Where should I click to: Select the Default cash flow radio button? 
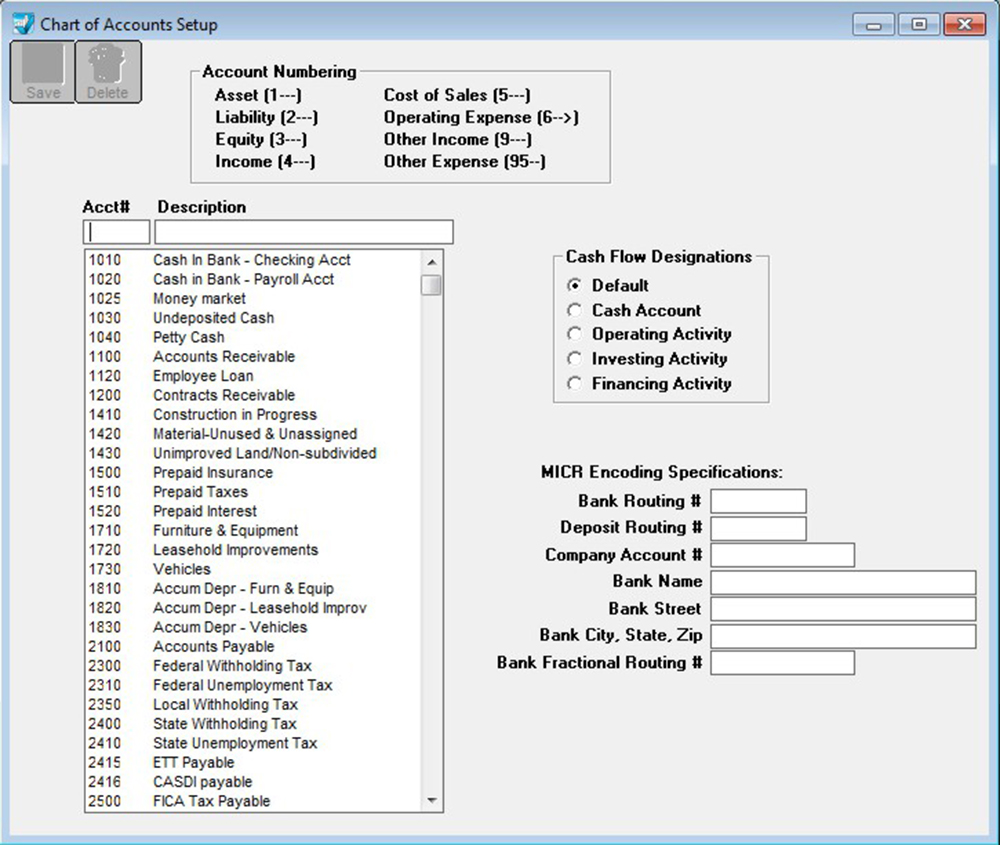[x=575, y=286]
